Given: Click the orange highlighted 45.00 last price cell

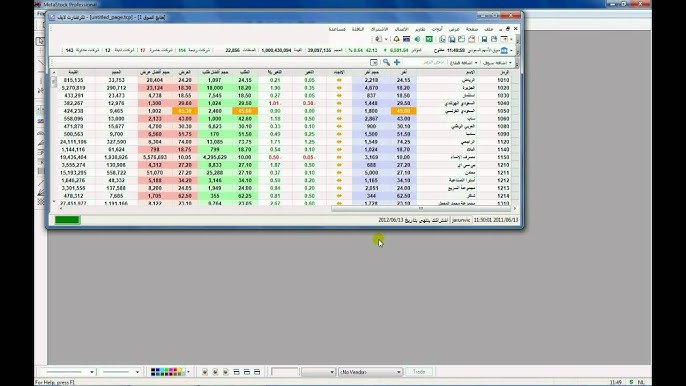Looking at the screenshot, I should 403,111.
